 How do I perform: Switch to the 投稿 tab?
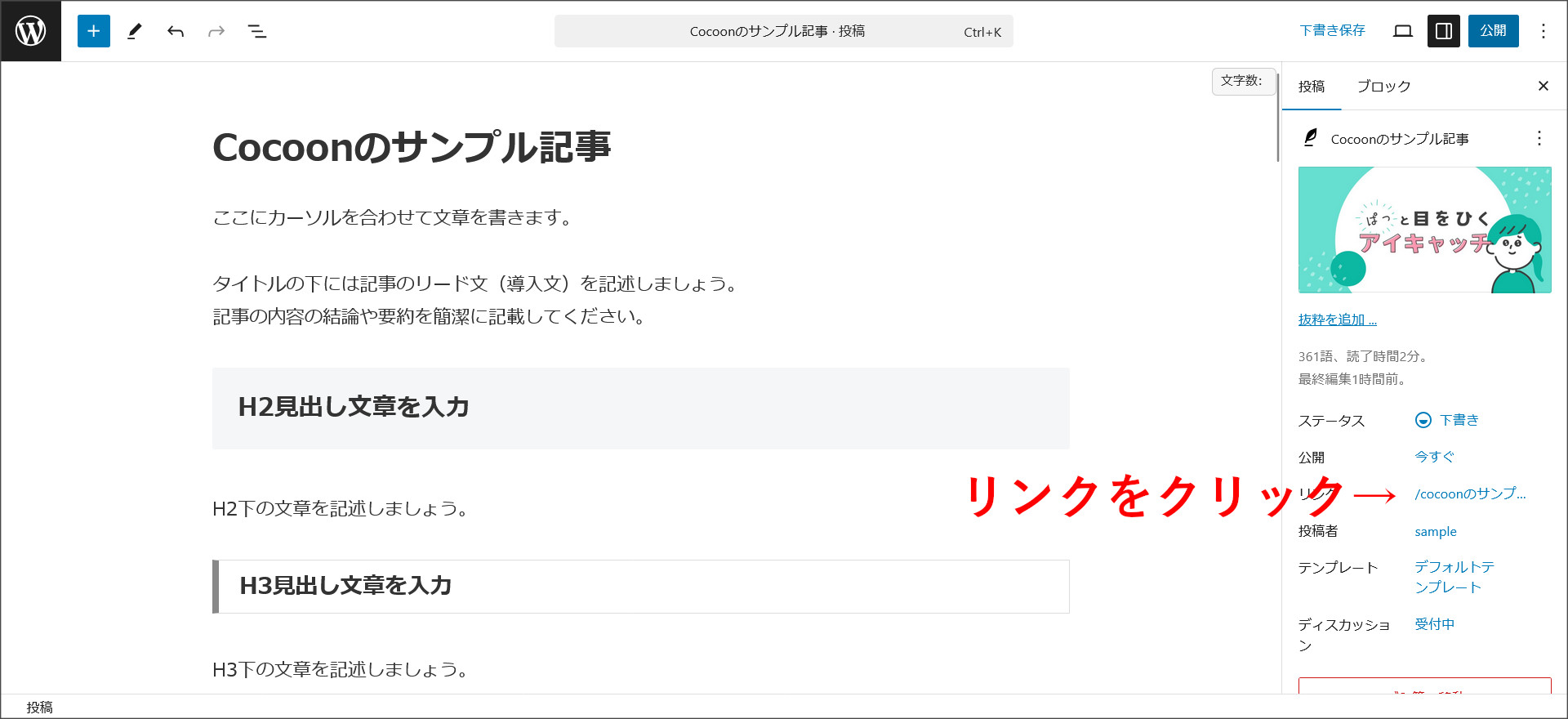point(1312,86)
